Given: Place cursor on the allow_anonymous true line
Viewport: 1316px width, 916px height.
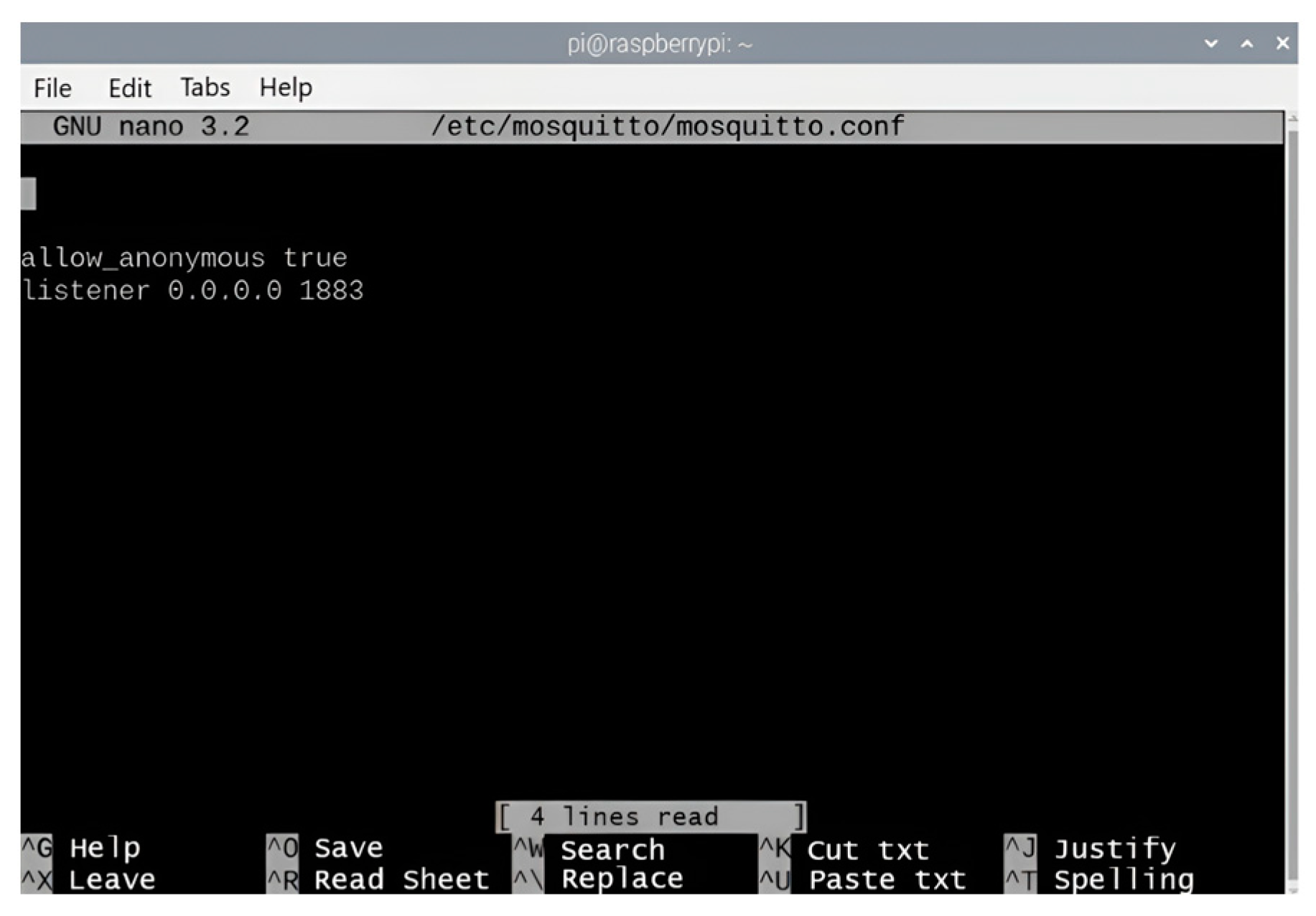Looking at the screenshot, I should [184, 258].
